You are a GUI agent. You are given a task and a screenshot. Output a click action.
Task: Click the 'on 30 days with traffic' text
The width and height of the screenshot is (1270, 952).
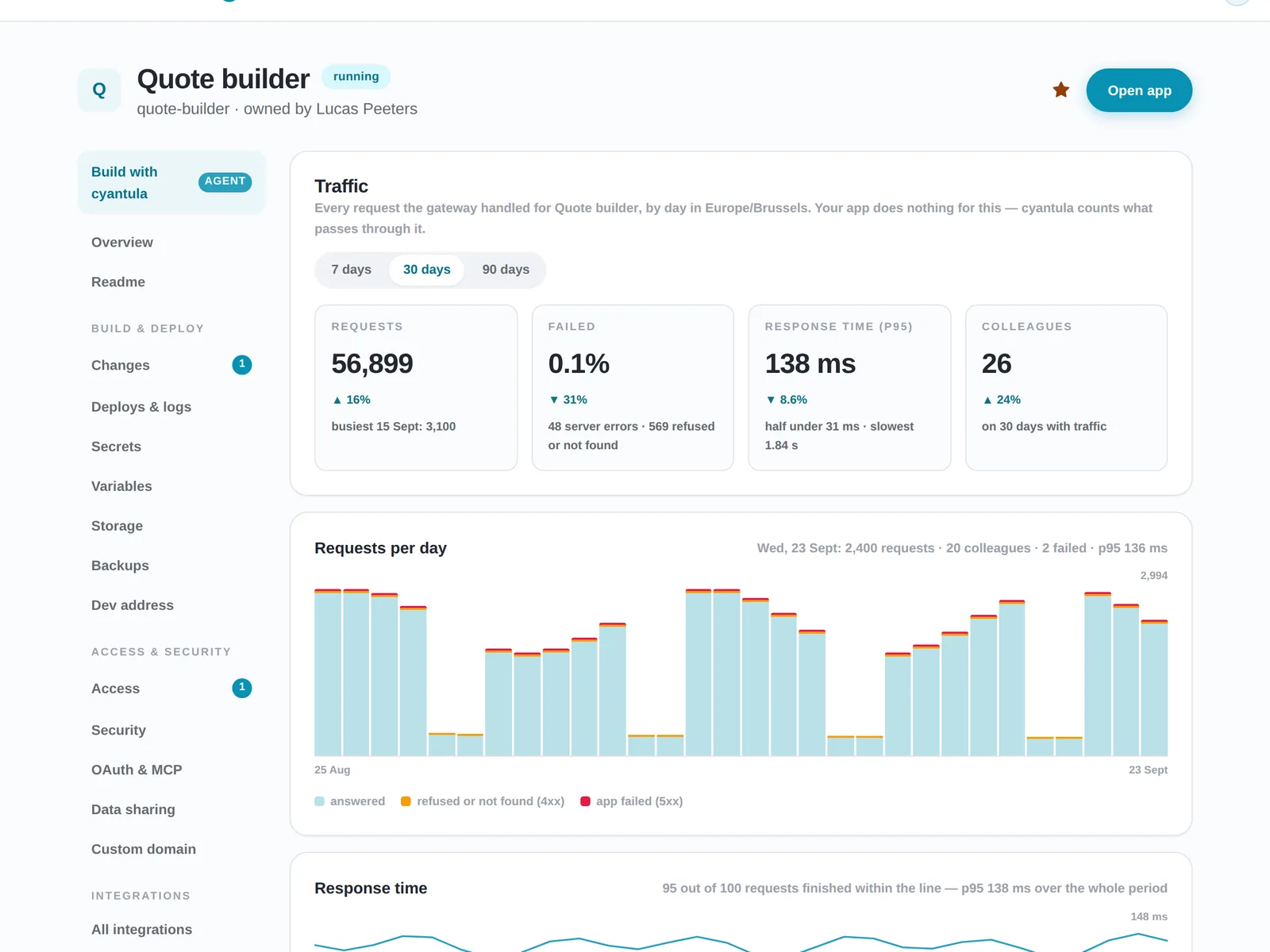coord(1044,427)
